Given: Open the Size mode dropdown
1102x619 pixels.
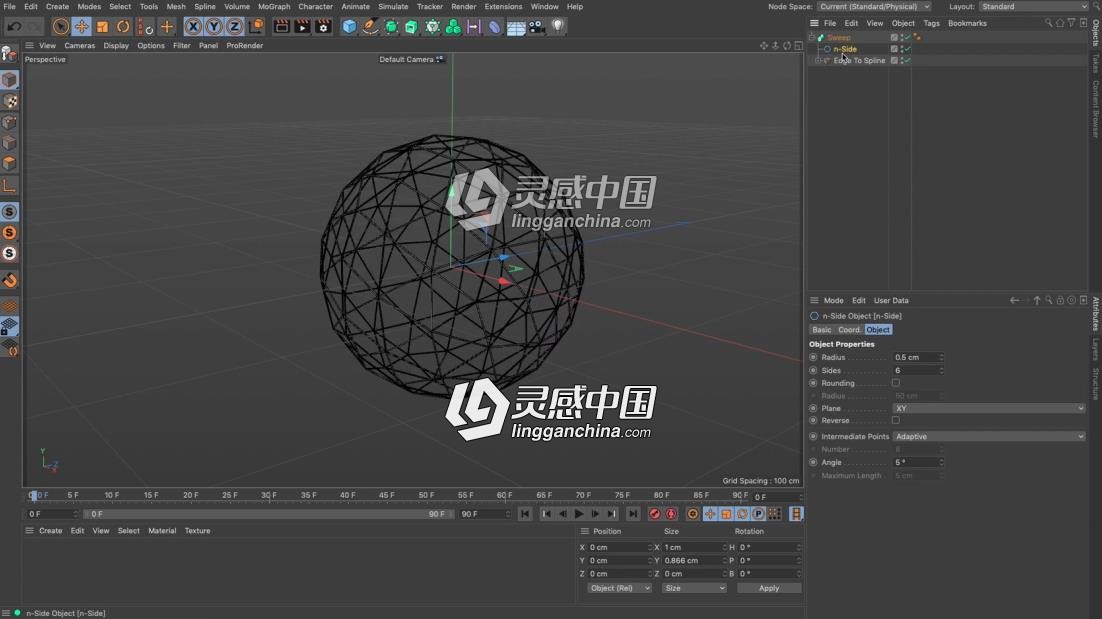Looking at the screenshot, I should pos(694,588).
